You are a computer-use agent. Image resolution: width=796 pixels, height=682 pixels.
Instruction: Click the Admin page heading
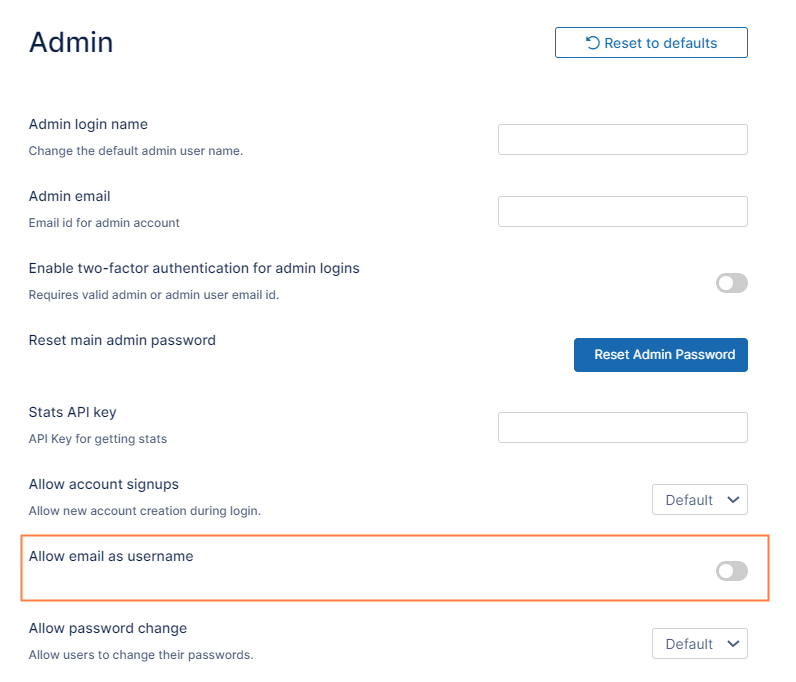tap(71, 42)
